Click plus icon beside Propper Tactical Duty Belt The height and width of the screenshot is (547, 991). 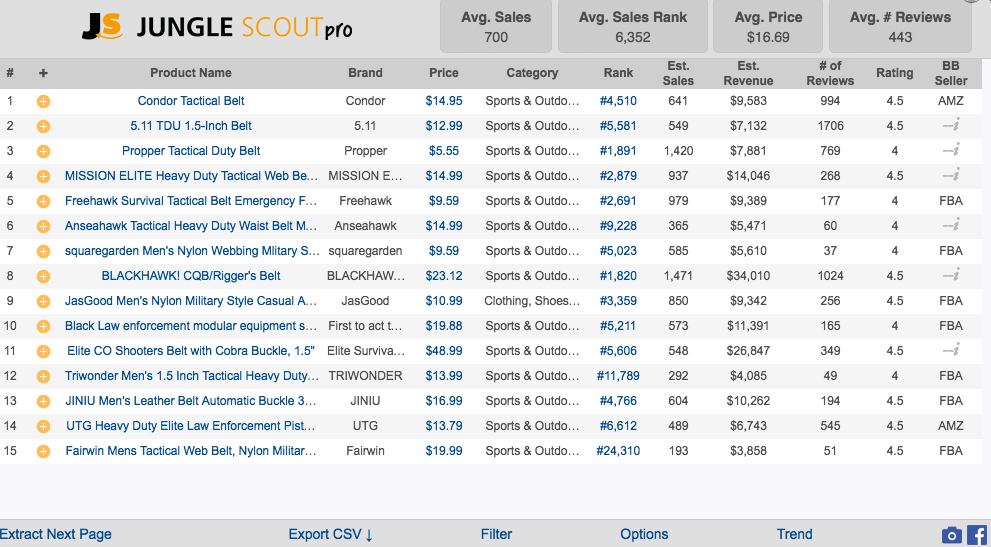(x=43, y=151)
